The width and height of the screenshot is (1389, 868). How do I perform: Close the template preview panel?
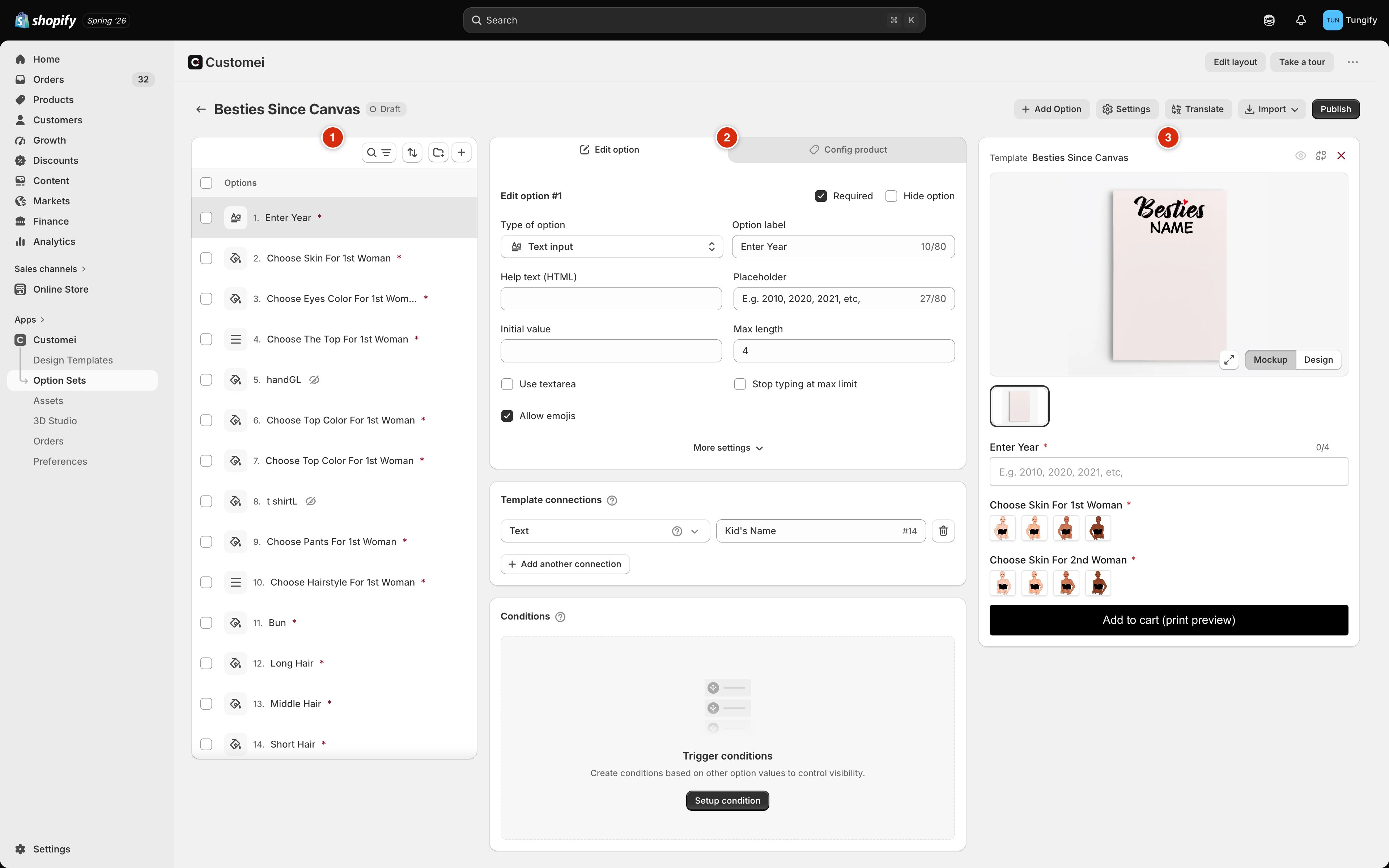1341,156
